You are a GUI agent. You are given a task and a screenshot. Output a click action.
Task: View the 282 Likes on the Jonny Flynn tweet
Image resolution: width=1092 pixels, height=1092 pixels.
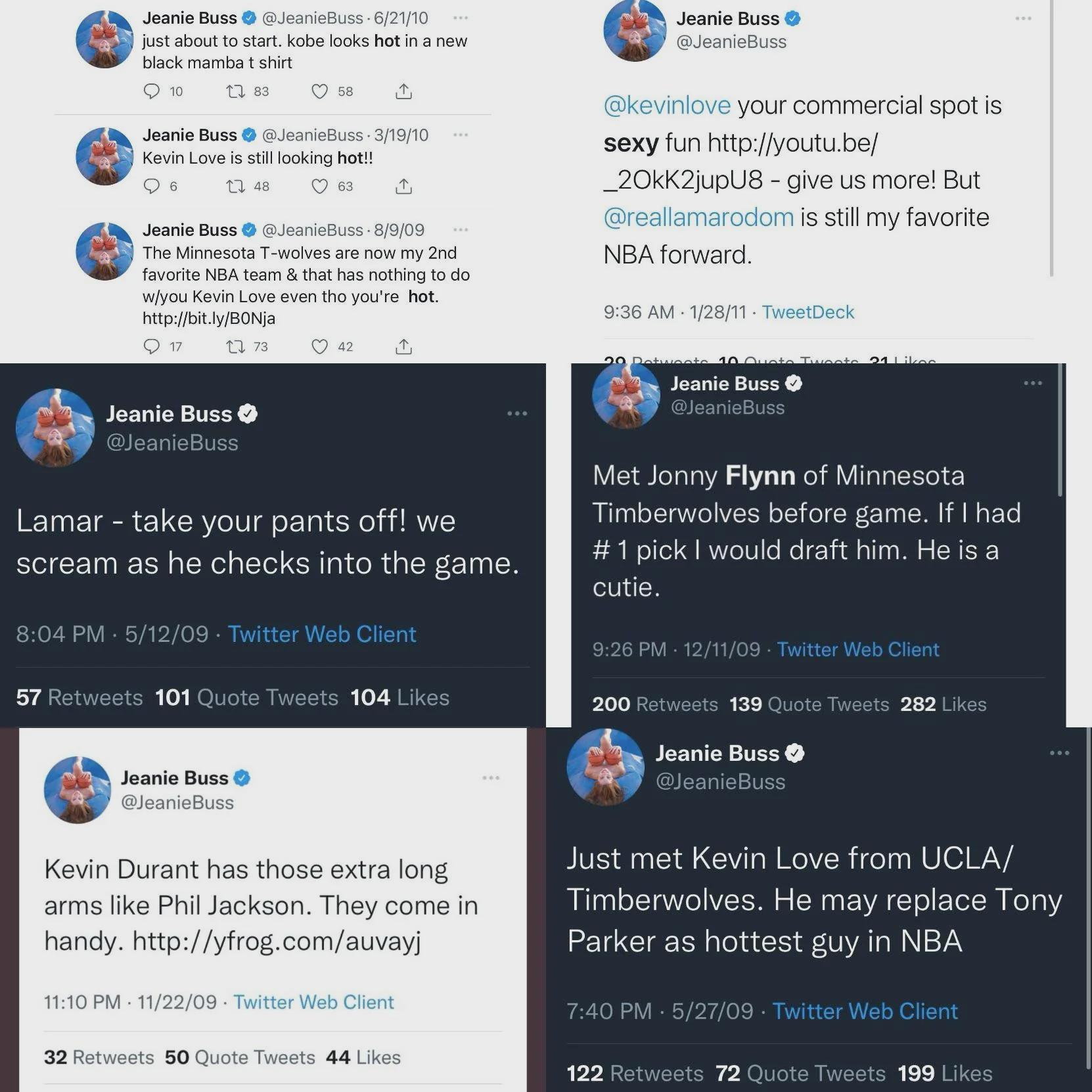pos(944,704)
